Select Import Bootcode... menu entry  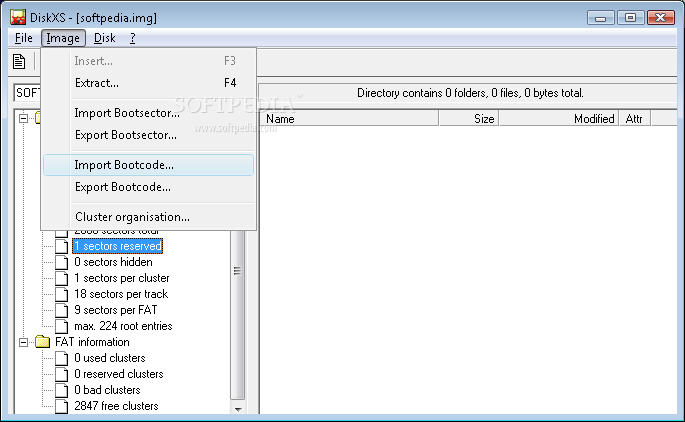click(x=149, y=165)
